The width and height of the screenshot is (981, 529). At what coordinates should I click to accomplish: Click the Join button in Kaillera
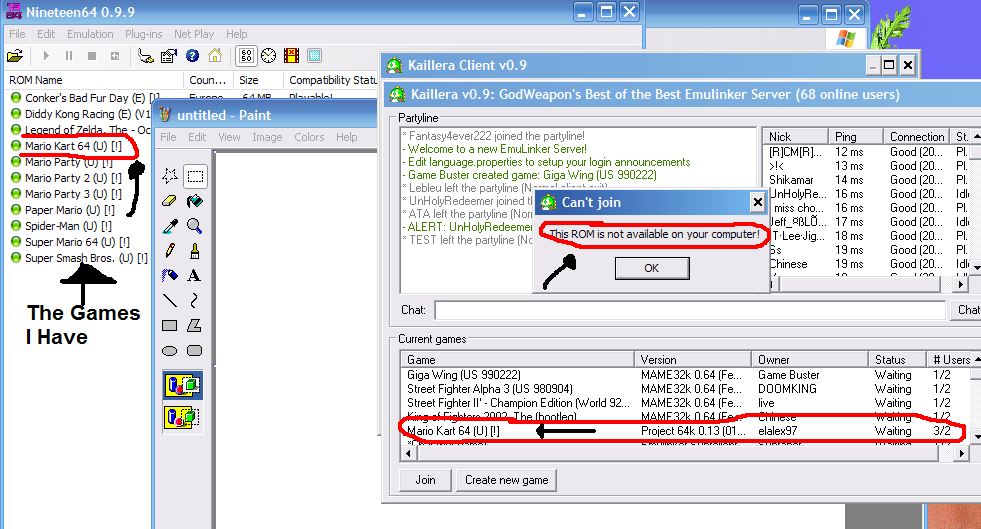(x=425, y=480)
